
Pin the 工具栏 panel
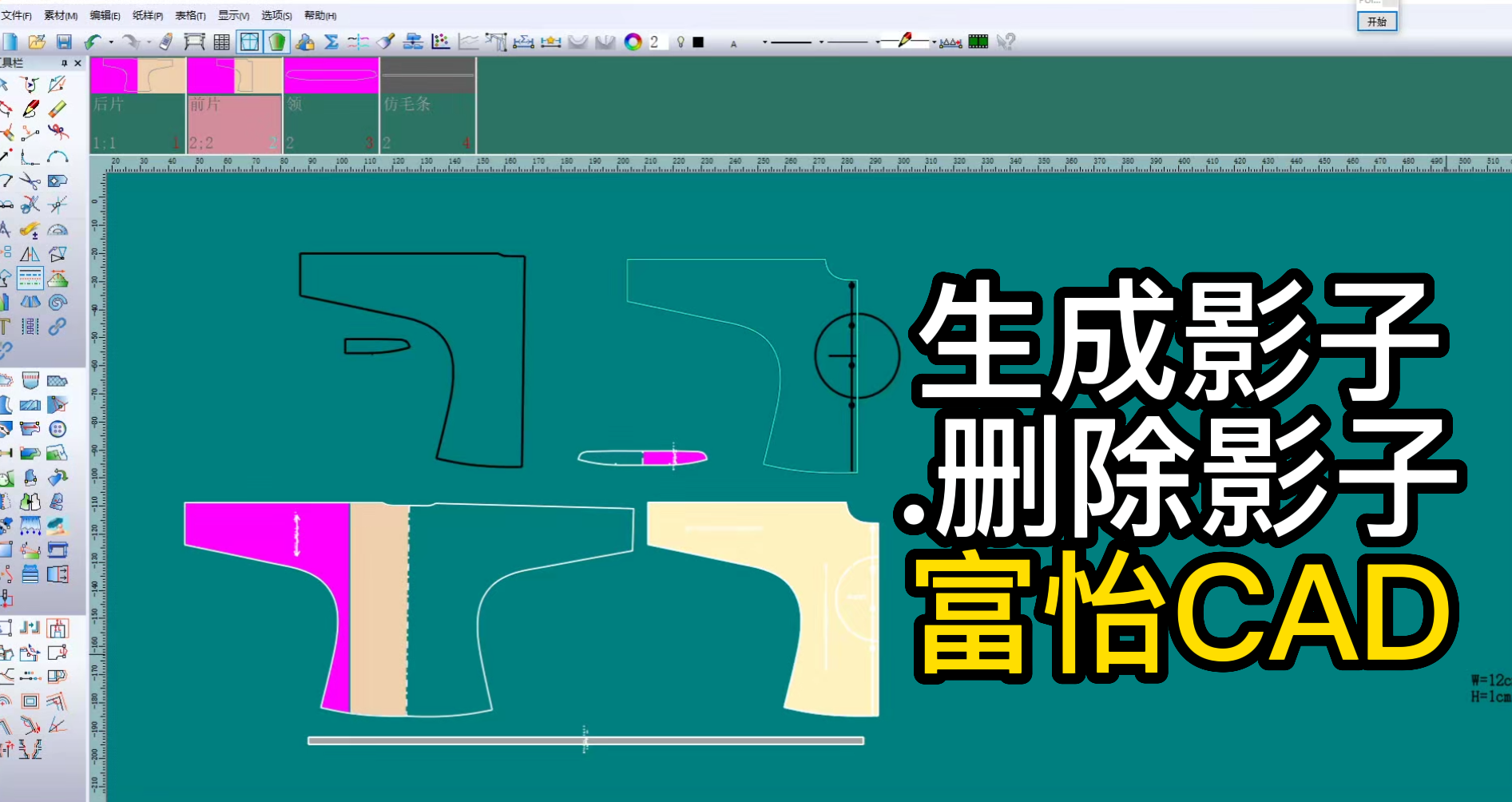(65, 63)
